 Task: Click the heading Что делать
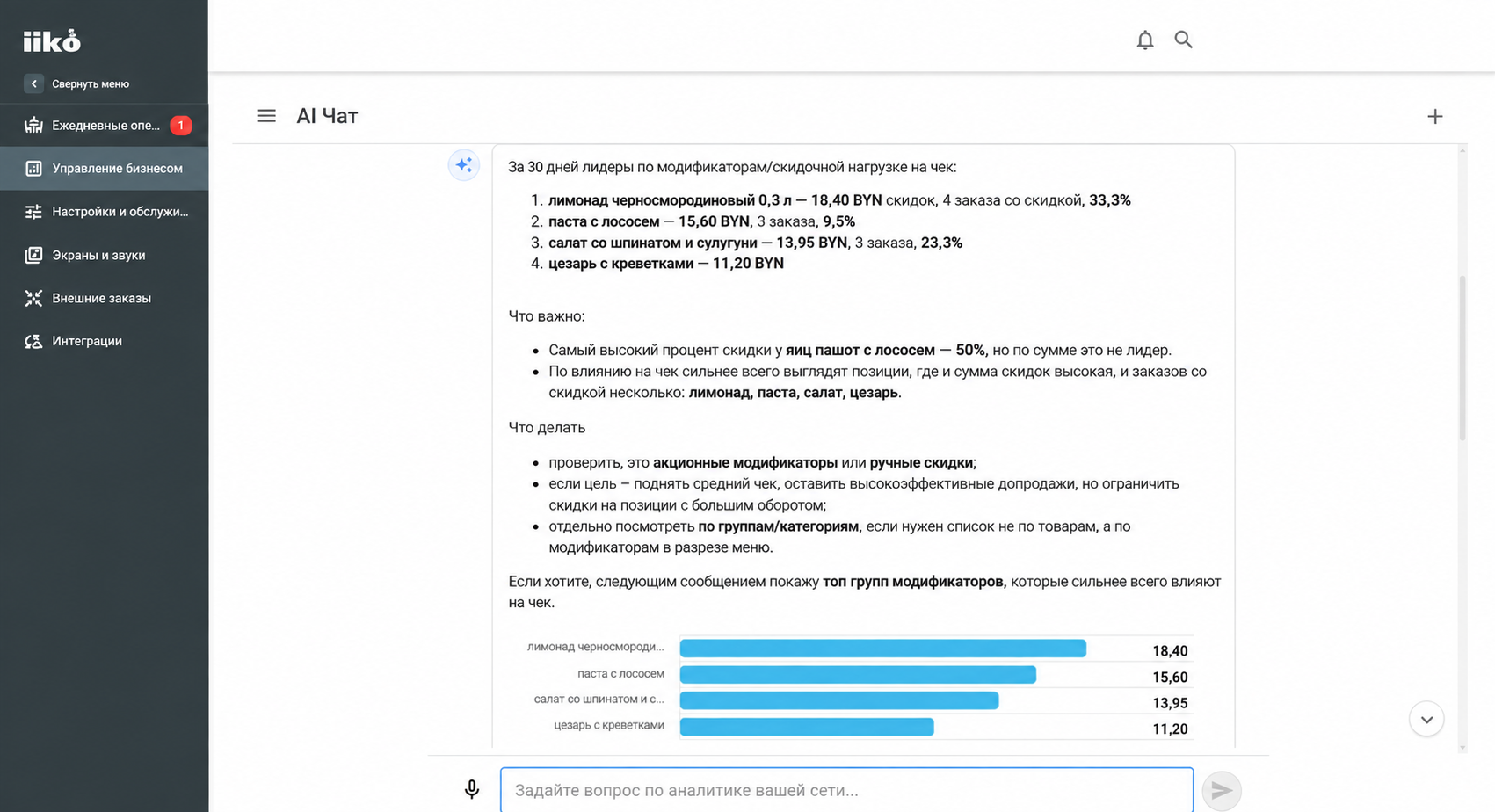tap(547, 428)
